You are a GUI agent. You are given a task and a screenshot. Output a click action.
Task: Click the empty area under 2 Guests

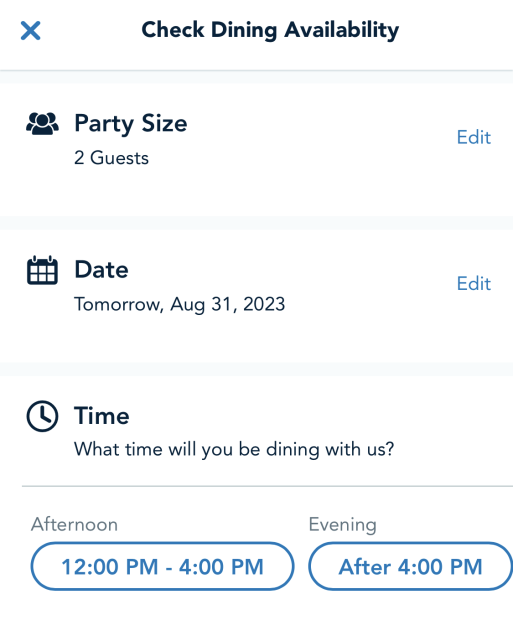pyautogui.click(x=256, y=193)
